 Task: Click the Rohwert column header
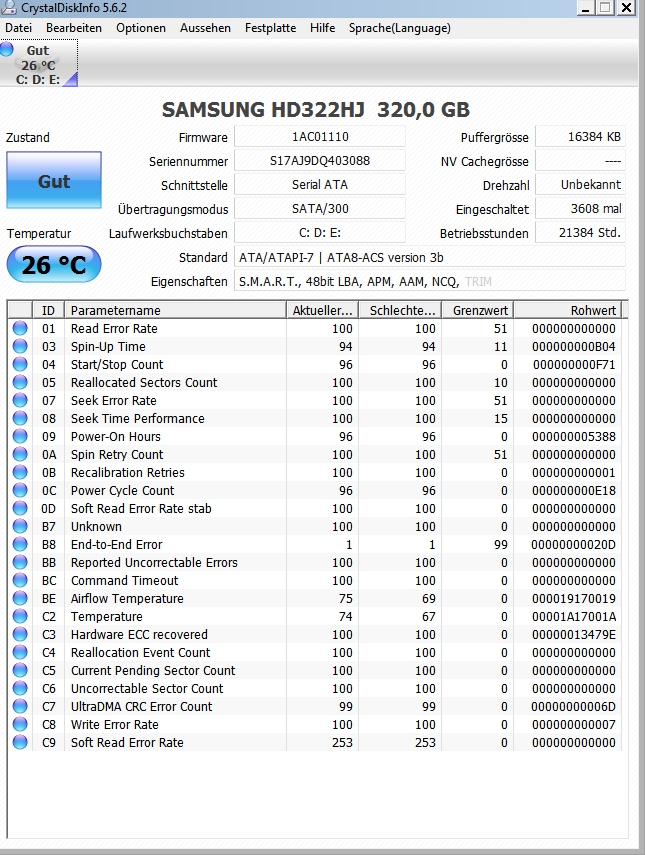tap(568, 310)
